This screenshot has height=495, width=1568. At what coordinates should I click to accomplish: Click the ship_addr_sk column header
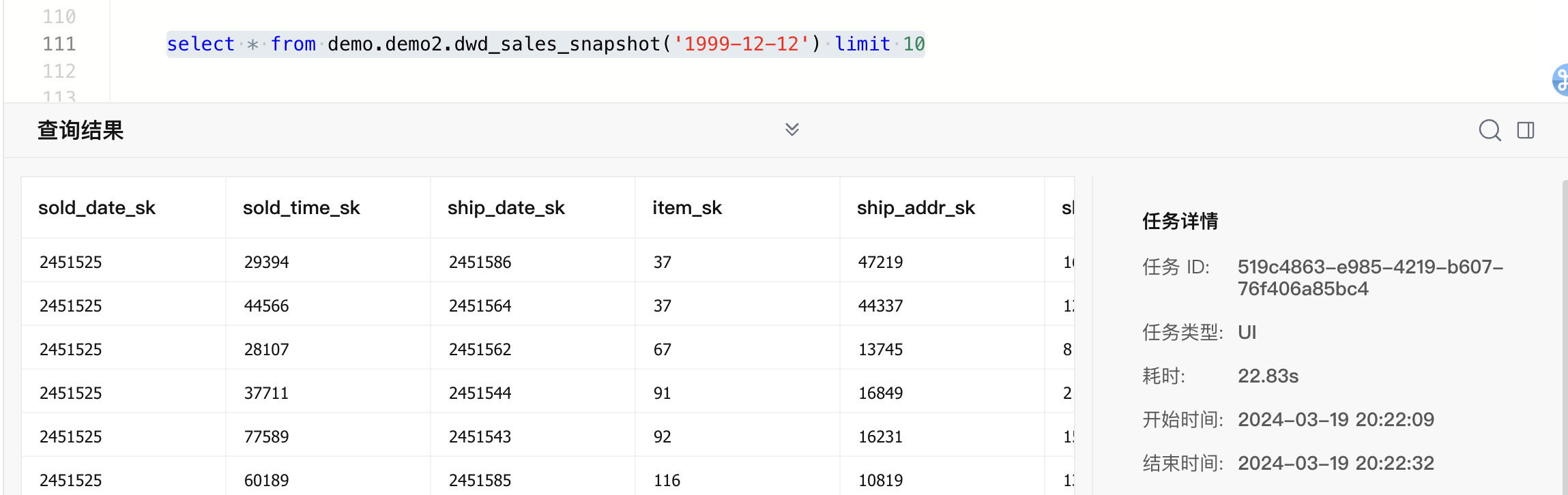[916, 208]
